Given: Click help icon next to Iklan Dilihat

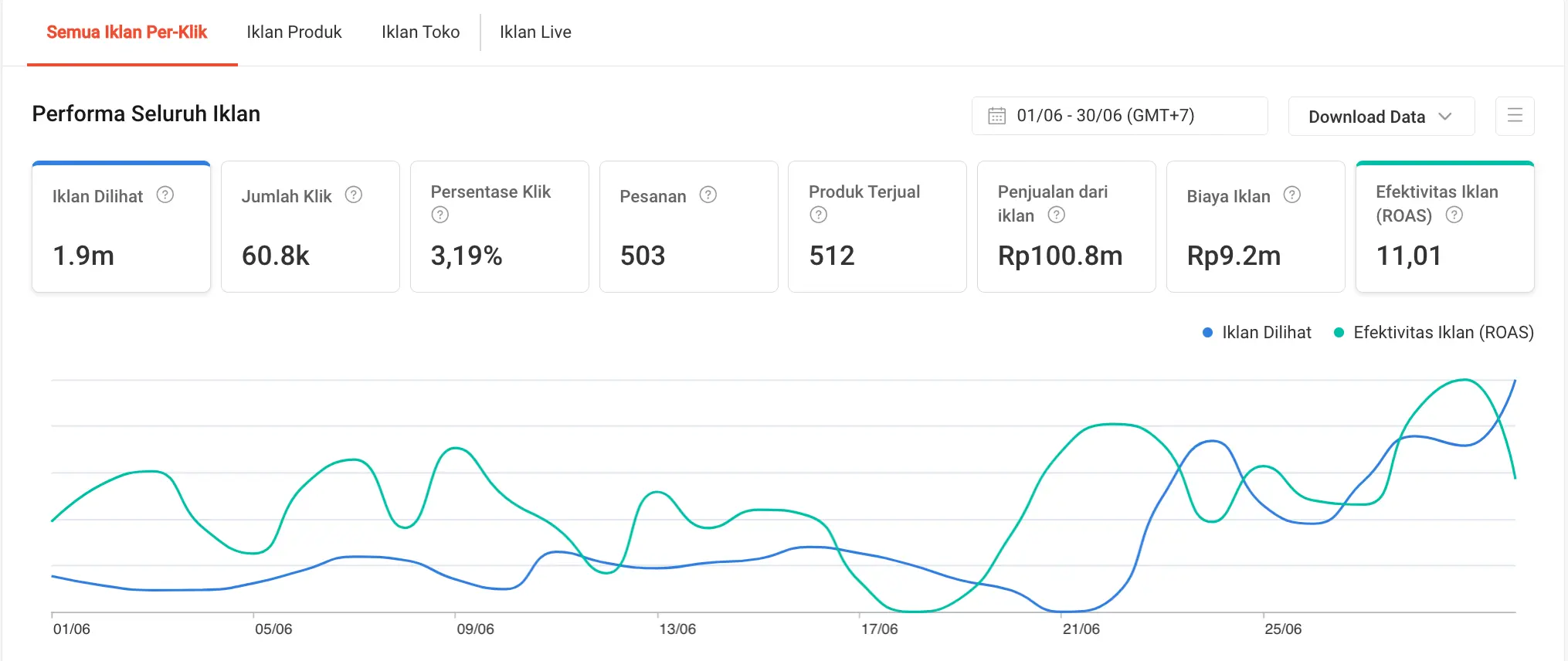Looking at the screenshot, I should (x=165, y=195).
